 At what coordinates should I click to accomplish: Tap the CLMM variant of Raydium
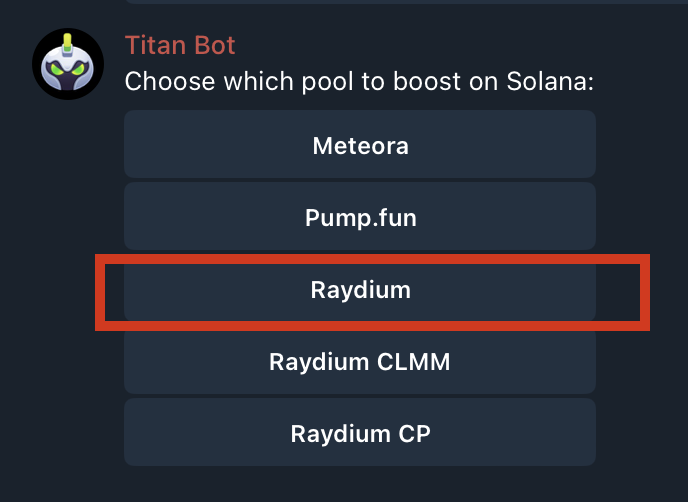360,361
